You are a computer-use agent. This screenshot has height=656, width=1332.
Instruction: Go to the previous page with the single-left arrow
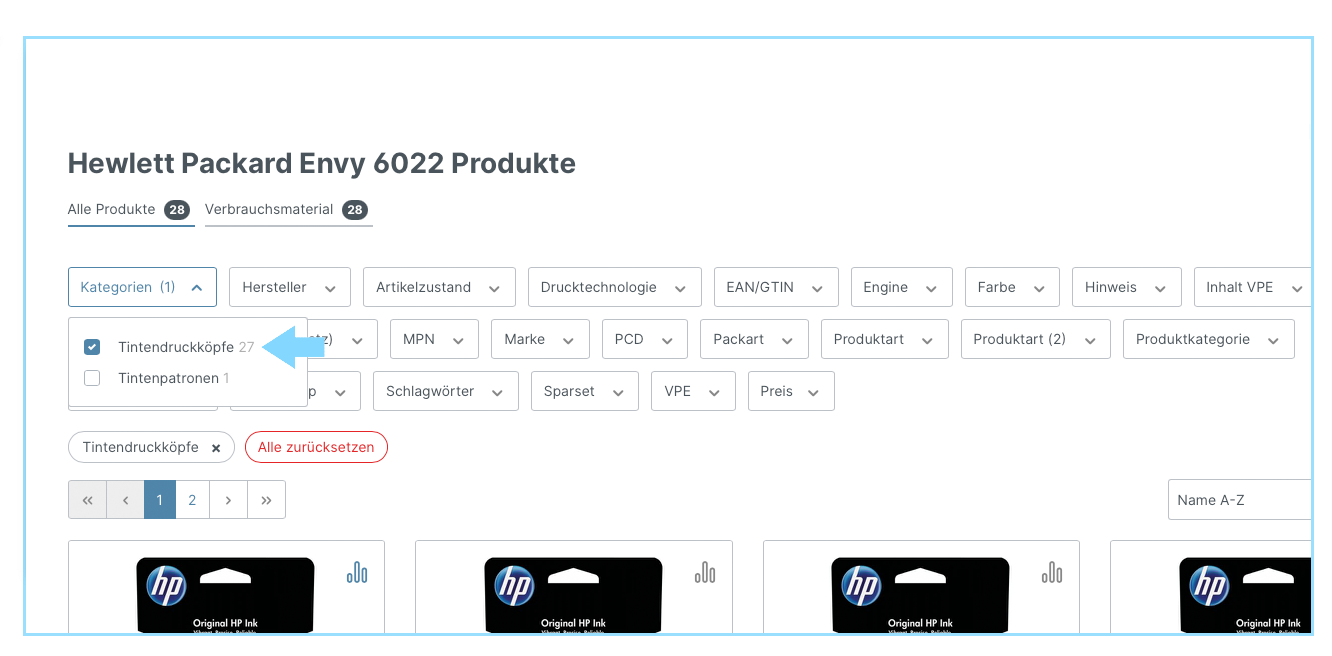click(125, 500)
